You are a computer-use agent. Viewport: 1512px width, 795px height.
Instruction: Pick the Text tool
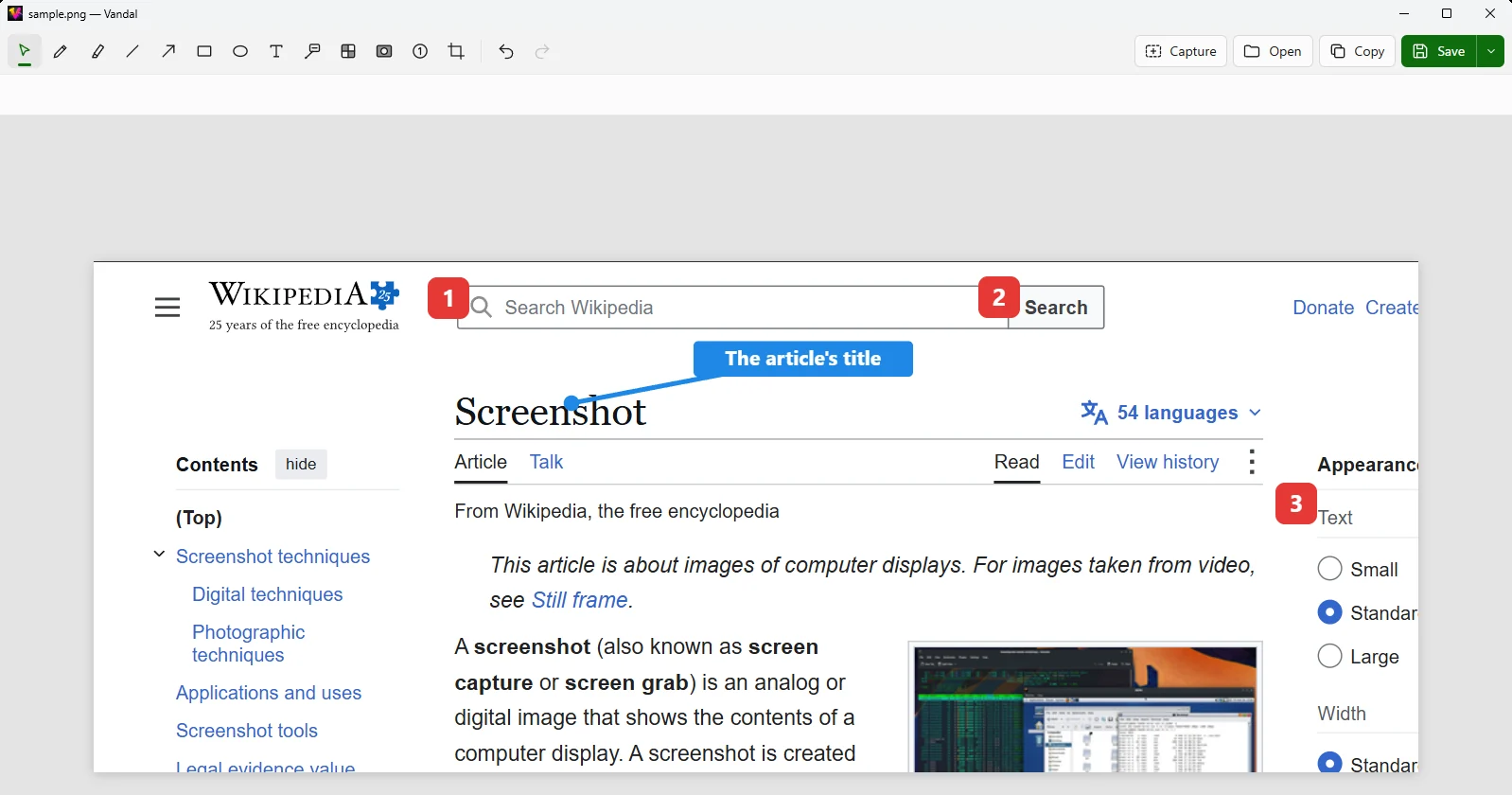coord(276,51)
